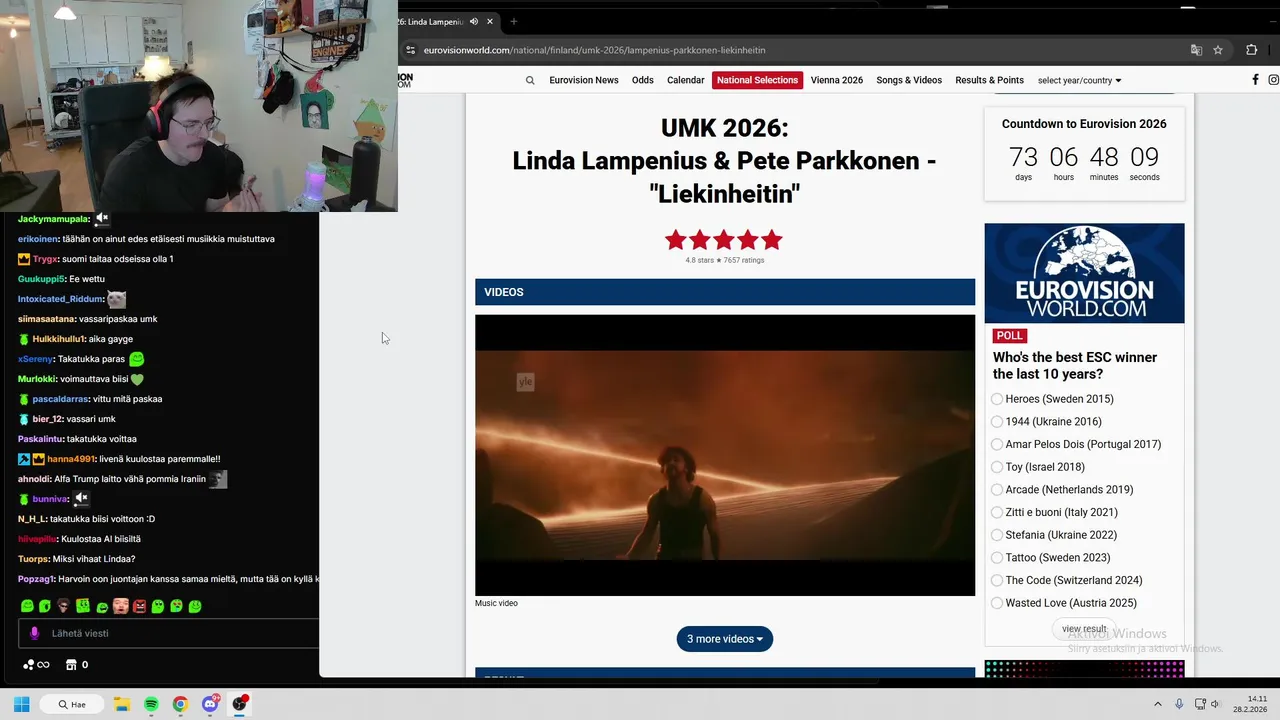This screenshot has height=720, width=1280.
Task: Click the browser address bar URL
Action: [x=594, y=50]
